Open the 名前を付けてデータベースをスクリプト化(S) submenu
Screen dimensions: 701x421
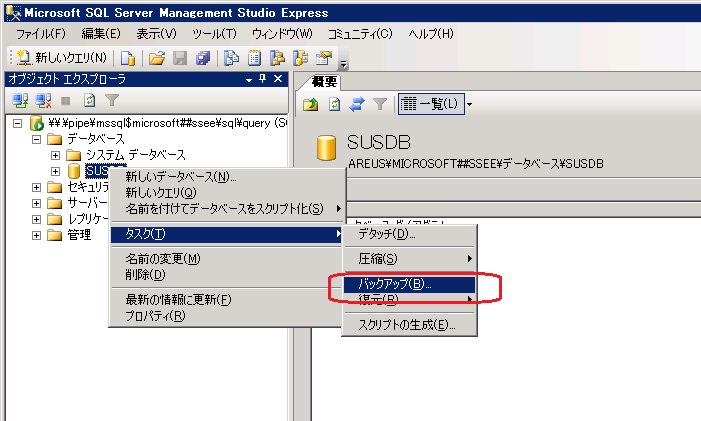(227, 209)
